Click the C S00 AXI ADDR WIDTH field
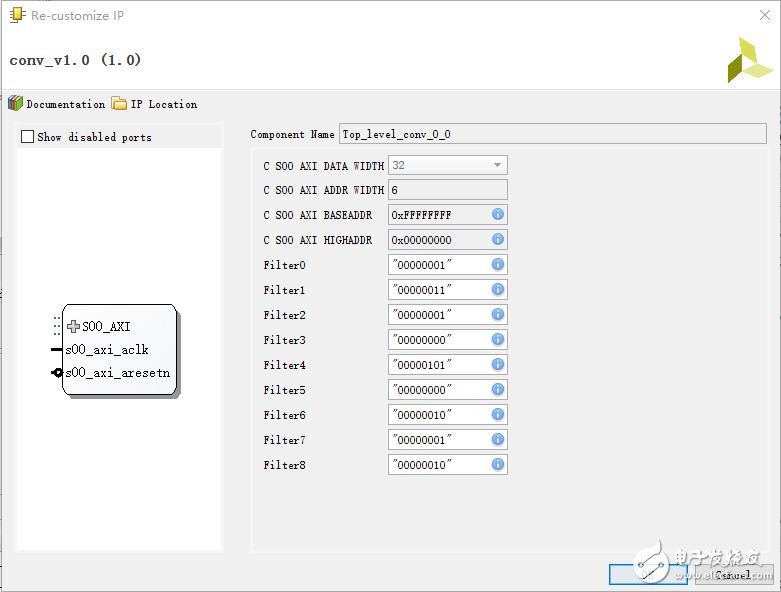 (x=447, y=190)
